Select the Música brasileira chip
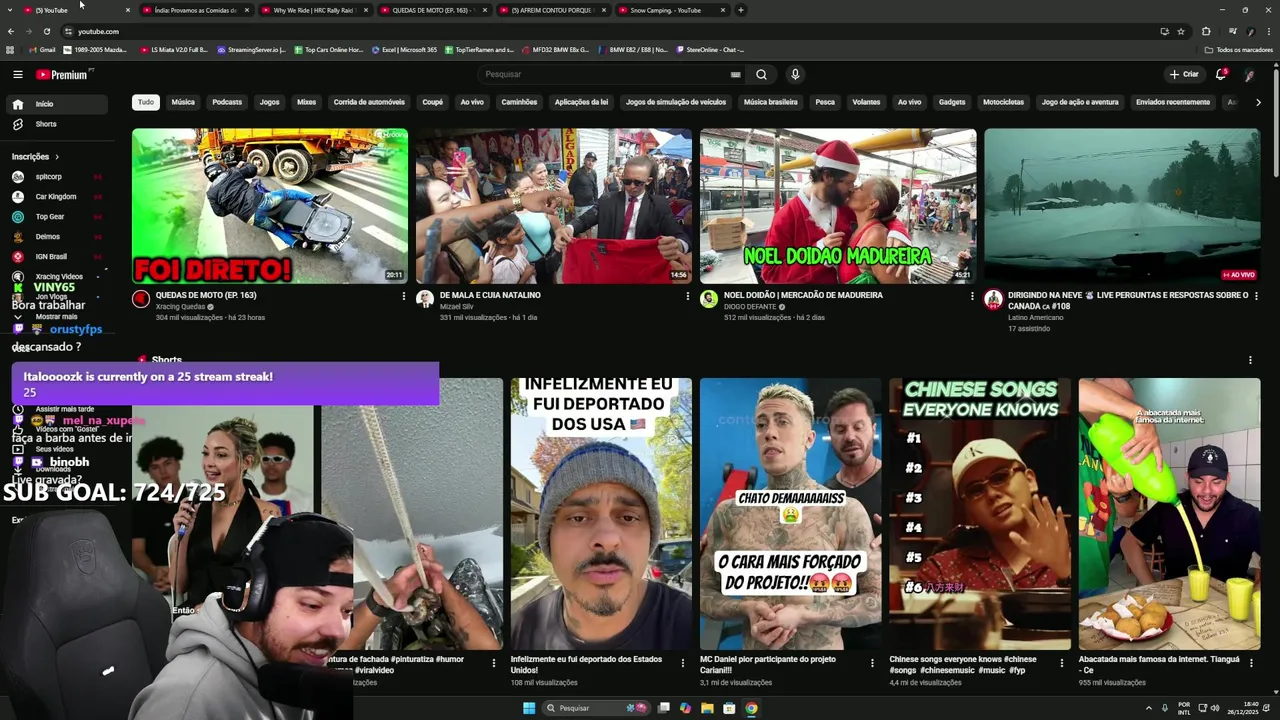Screen dimensions: 1280x720 coord(771,102)
